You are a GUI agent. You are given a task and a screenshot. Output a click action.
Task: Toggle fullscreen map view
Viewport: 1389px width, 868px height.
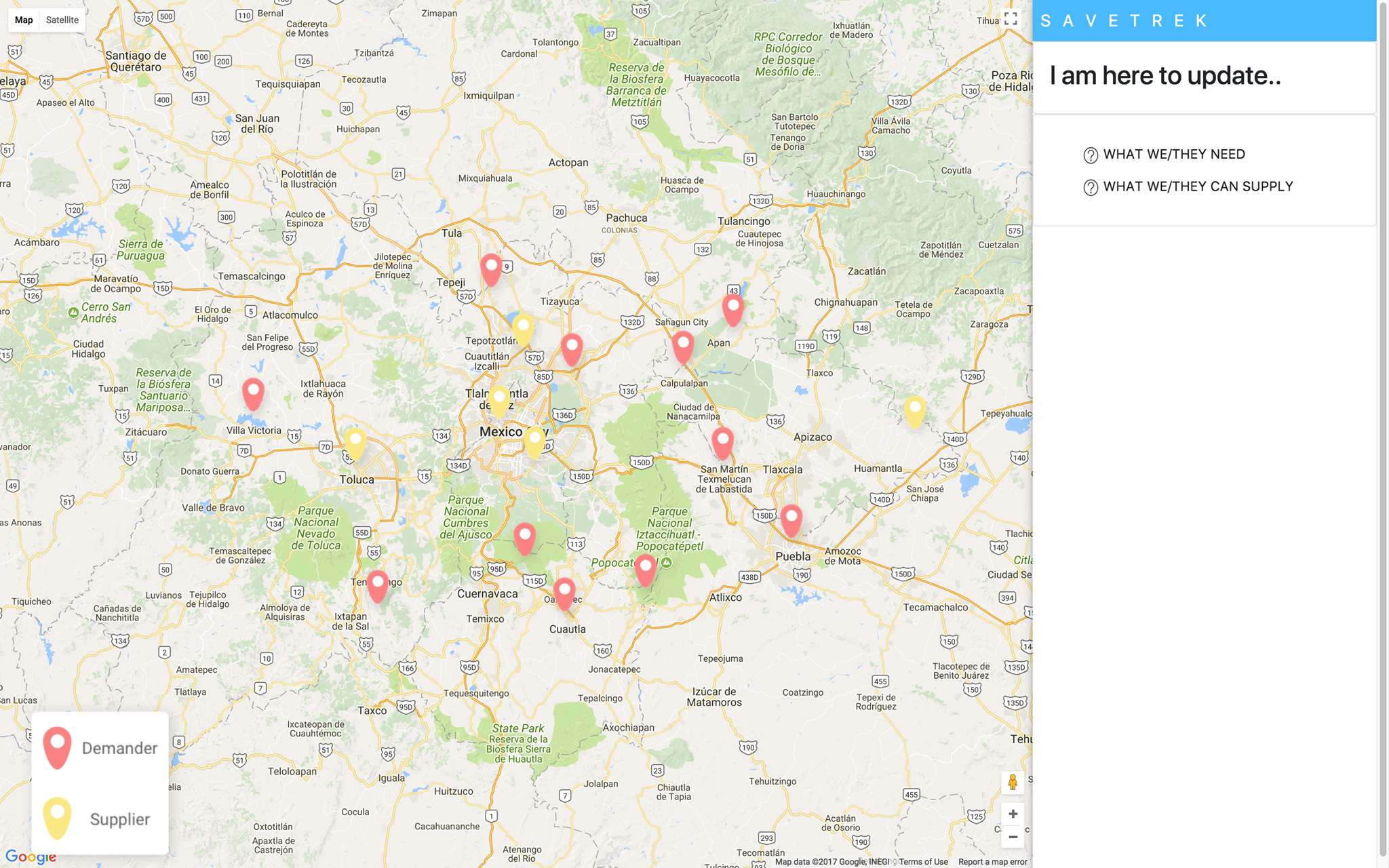point(1011,19)
